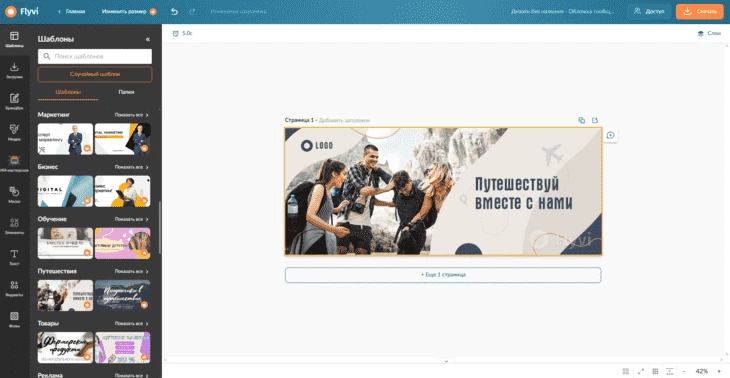Open the Шаблоны sidebar section

click(14, 40)
